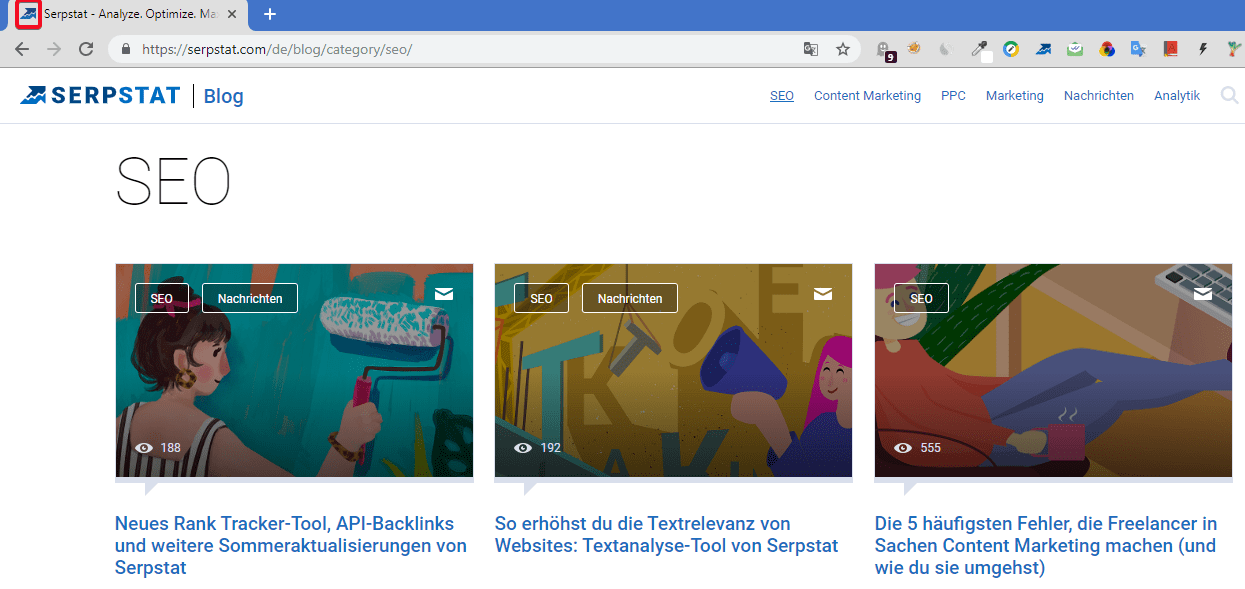
Task: Open the green envelope mail tracker extension
Action: coord(1075,49)
